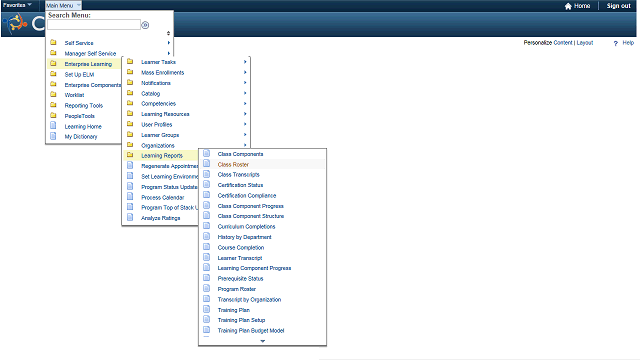The image size is (640, 360).
Task: Click the folder icon beside PeopleTools
Action: click(53, 116)
